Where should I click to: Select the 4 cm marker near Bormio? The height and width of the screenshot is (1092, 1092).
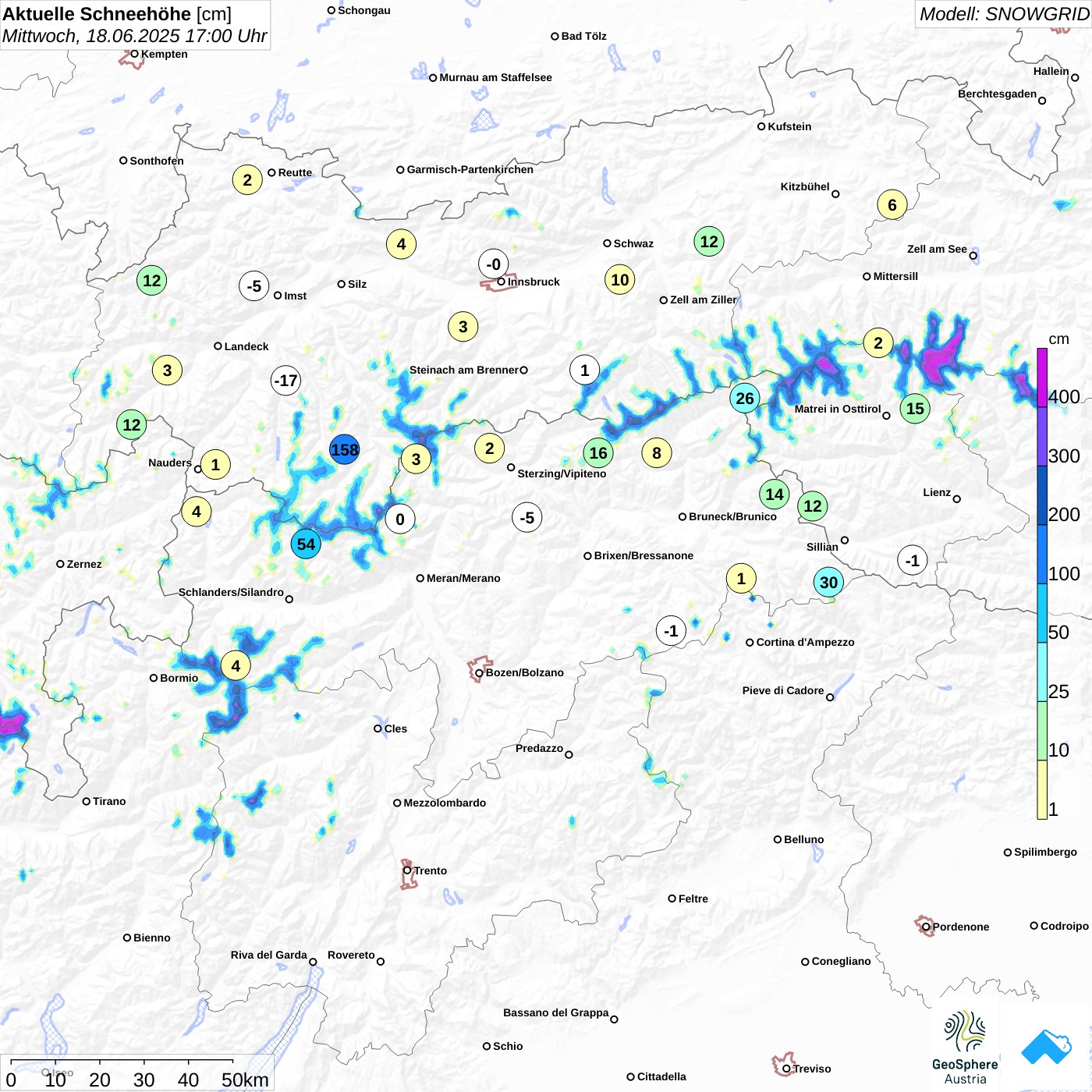tap(236, 666)
